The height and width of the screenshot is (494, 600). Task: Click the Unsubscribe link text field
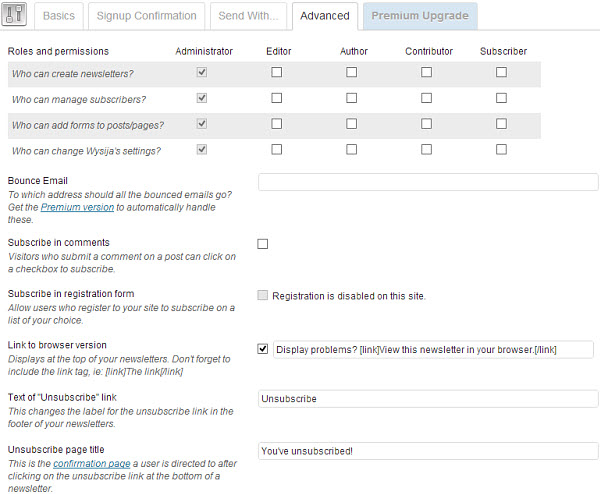pos(427,399)
